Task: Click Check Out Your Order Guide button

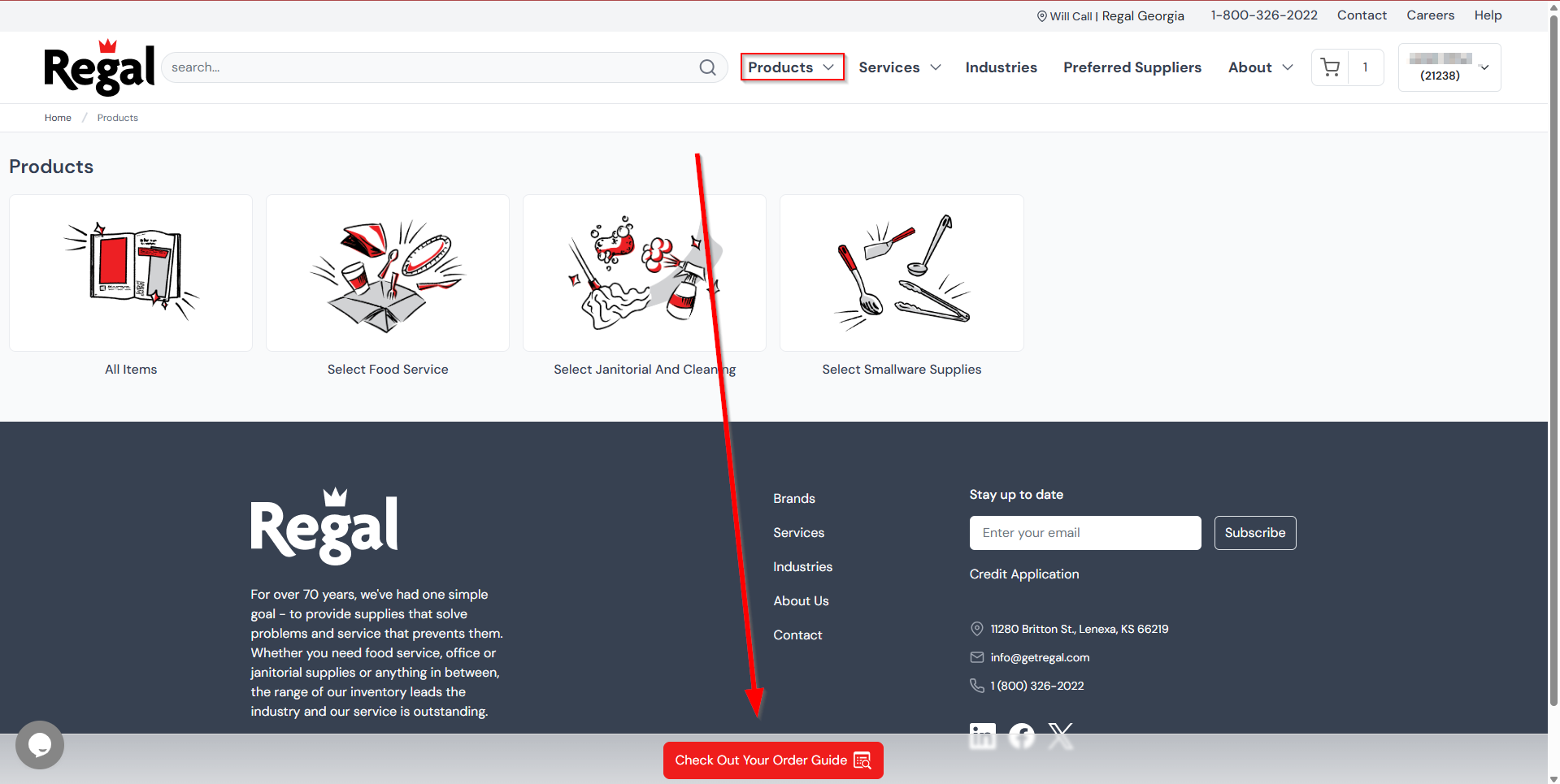Action: [x=773, y=760]
